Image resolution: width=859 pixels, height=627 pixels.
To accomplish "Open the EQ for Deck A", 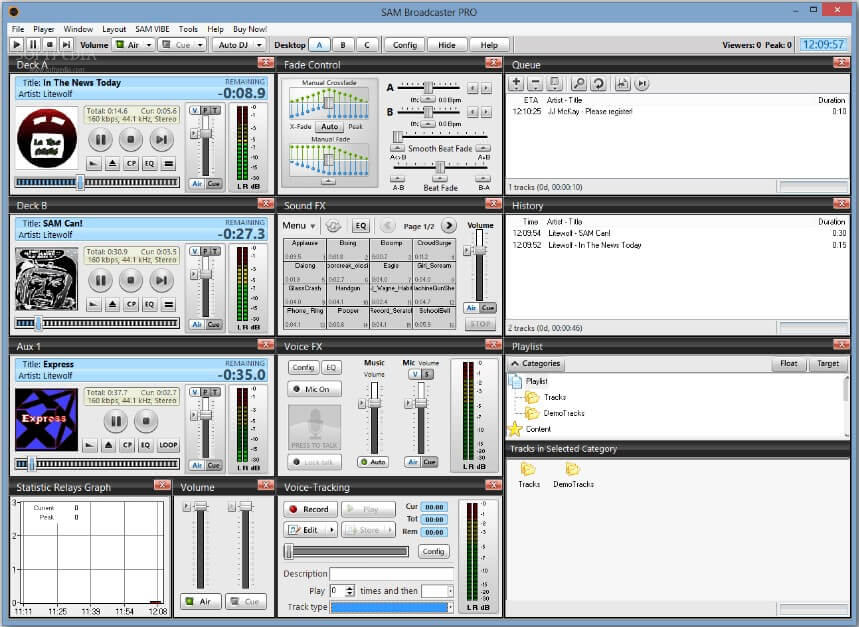I will click(149, 163).
